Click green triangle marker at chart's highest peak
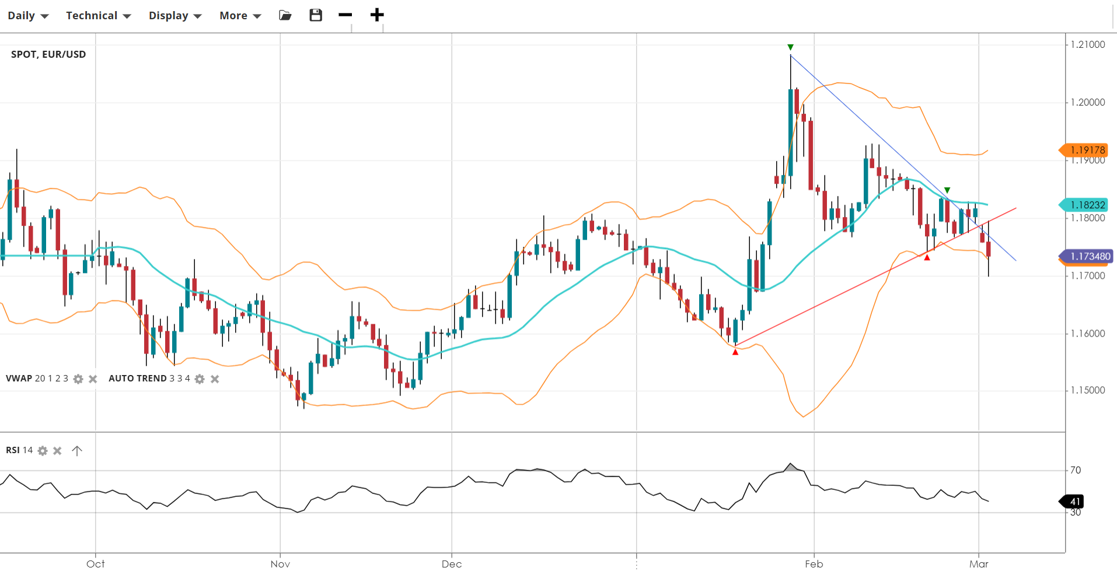The image size is (1117, 571). point(790,47)
